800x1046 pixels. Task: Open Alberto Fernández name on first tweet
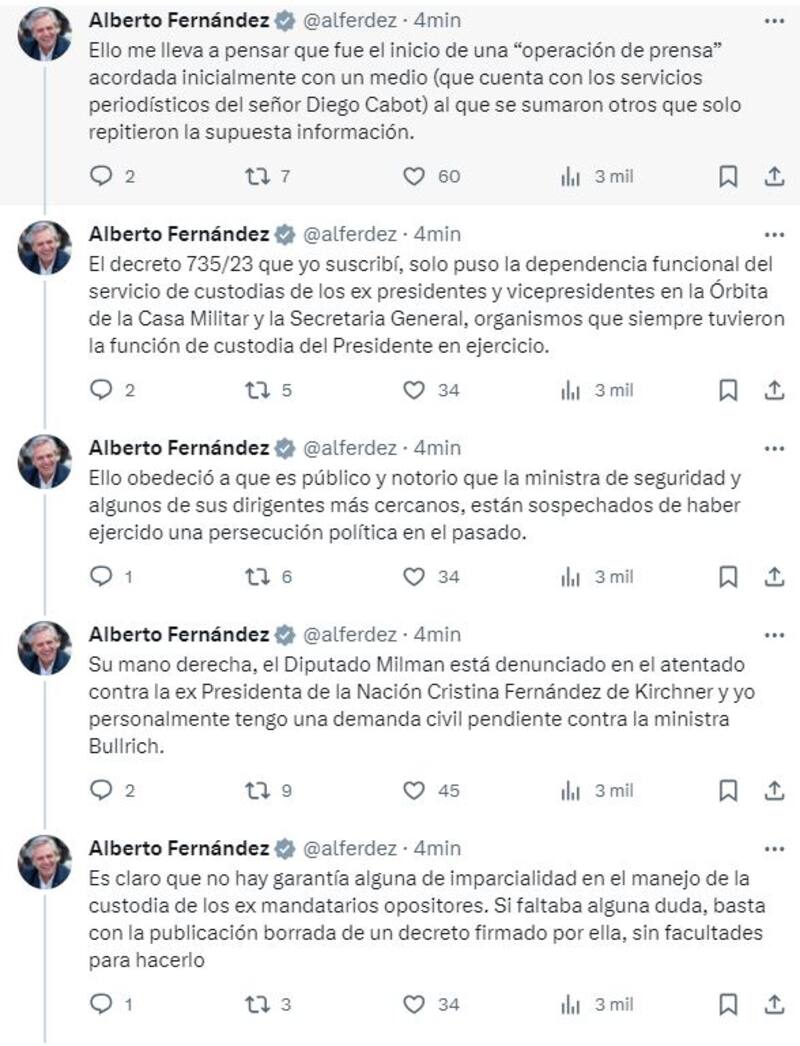pyautogui.click(x=179, y=20)
